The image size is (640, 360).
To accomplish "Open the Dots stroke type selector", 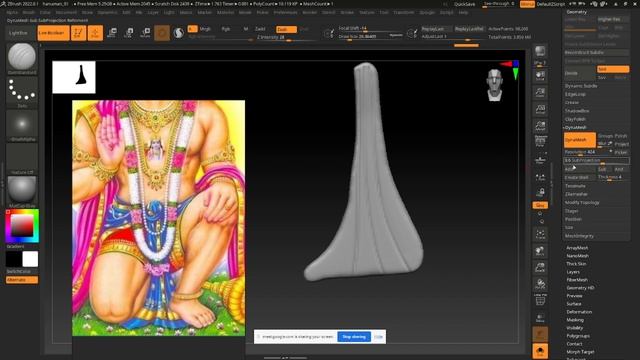I will click(x=22, y=91).
